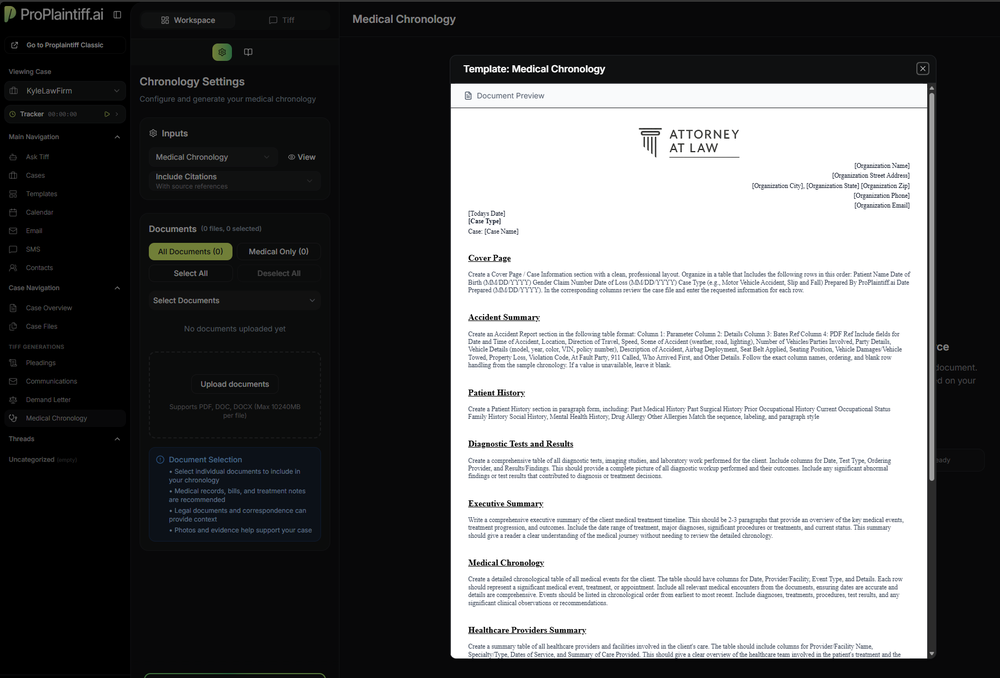Click the open book icon

pos(248,52)
